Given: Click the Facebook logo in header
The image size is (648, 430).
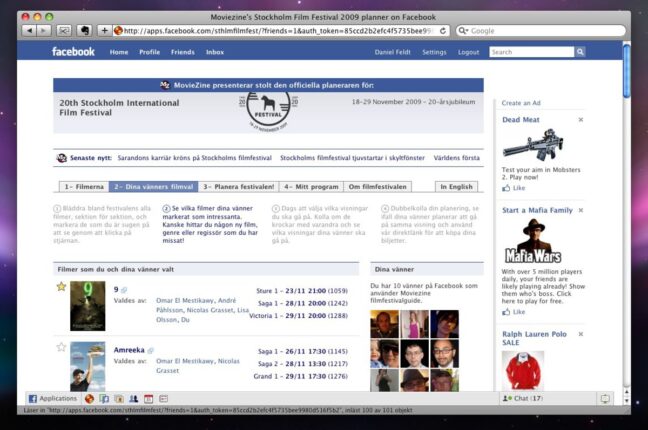Looking at the screenshot, I should click(x=74, y=52).
